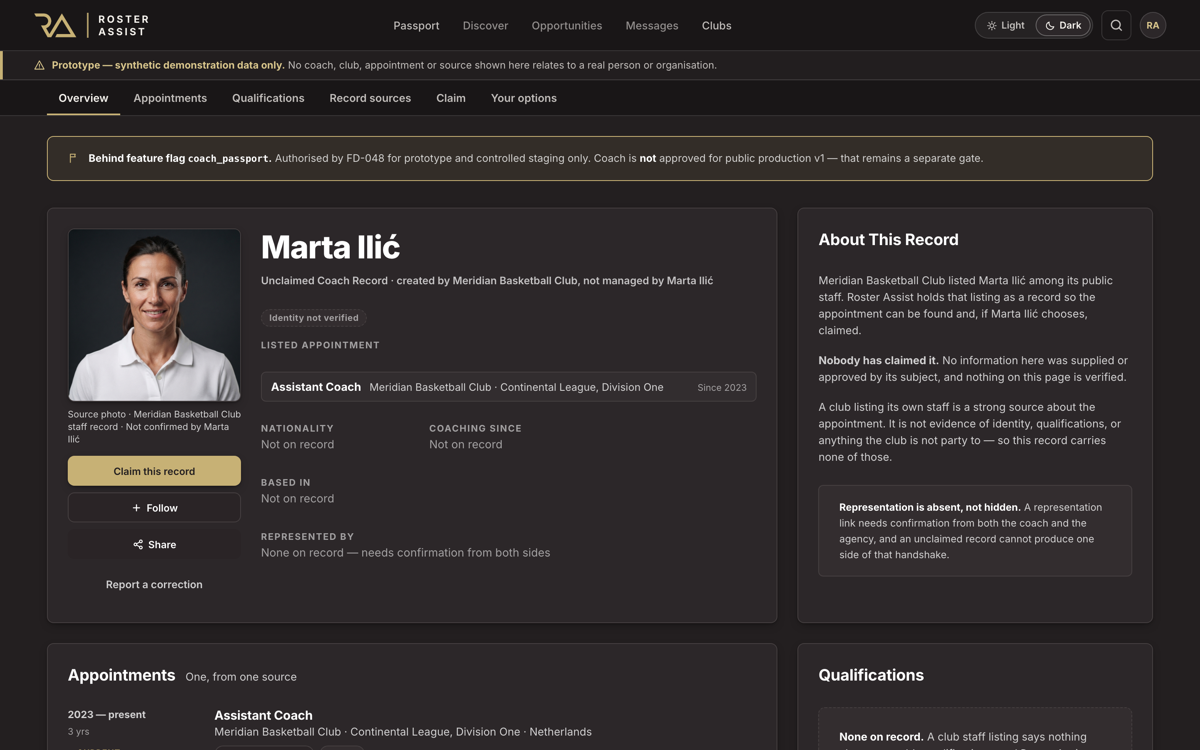Screen dimensions: 1200x750
Task: Open the Claim tab
Action: 451,98
